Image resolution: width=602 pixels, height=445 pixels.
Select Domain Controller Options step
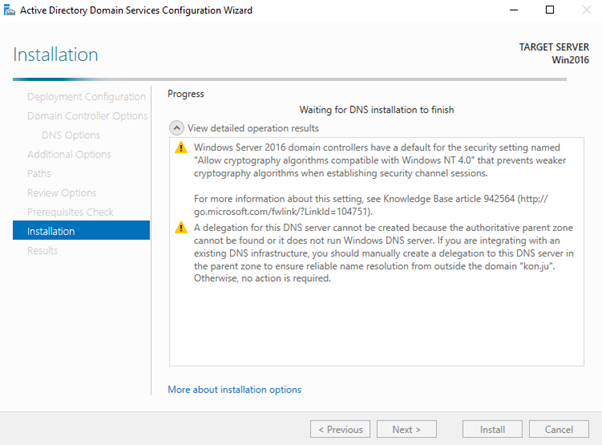[x=87, y=116]
